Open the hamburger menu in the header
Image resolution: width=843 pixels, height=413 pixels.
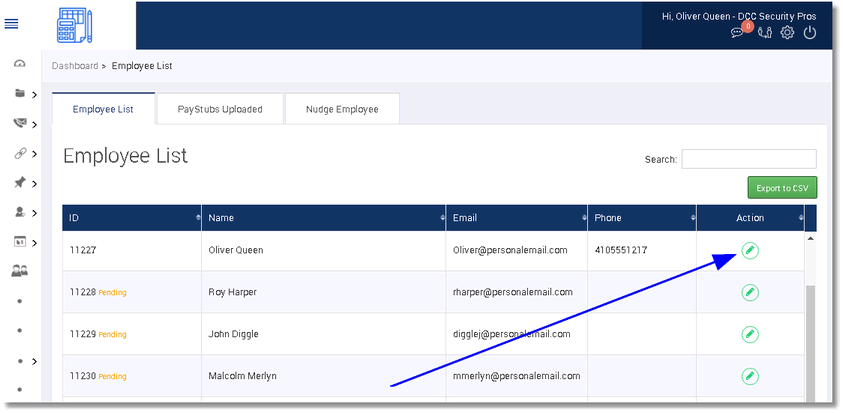(x=11, y=24)
